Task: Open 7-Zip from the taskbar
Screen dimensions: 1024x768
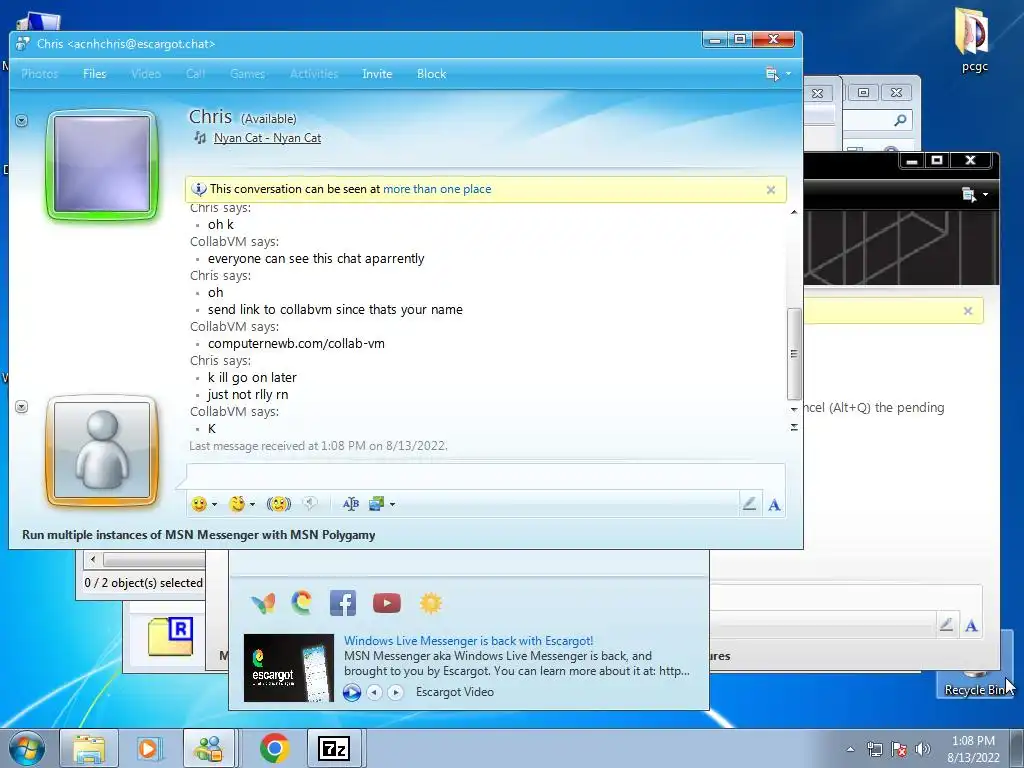Action: coord(333,748)
